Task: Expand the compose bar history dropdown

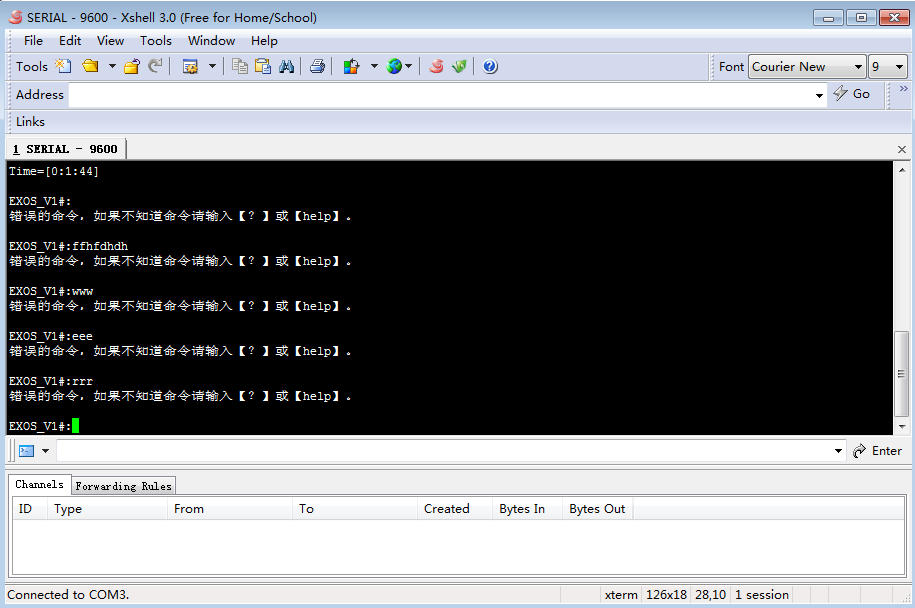Action: click(x=838, y=451)
